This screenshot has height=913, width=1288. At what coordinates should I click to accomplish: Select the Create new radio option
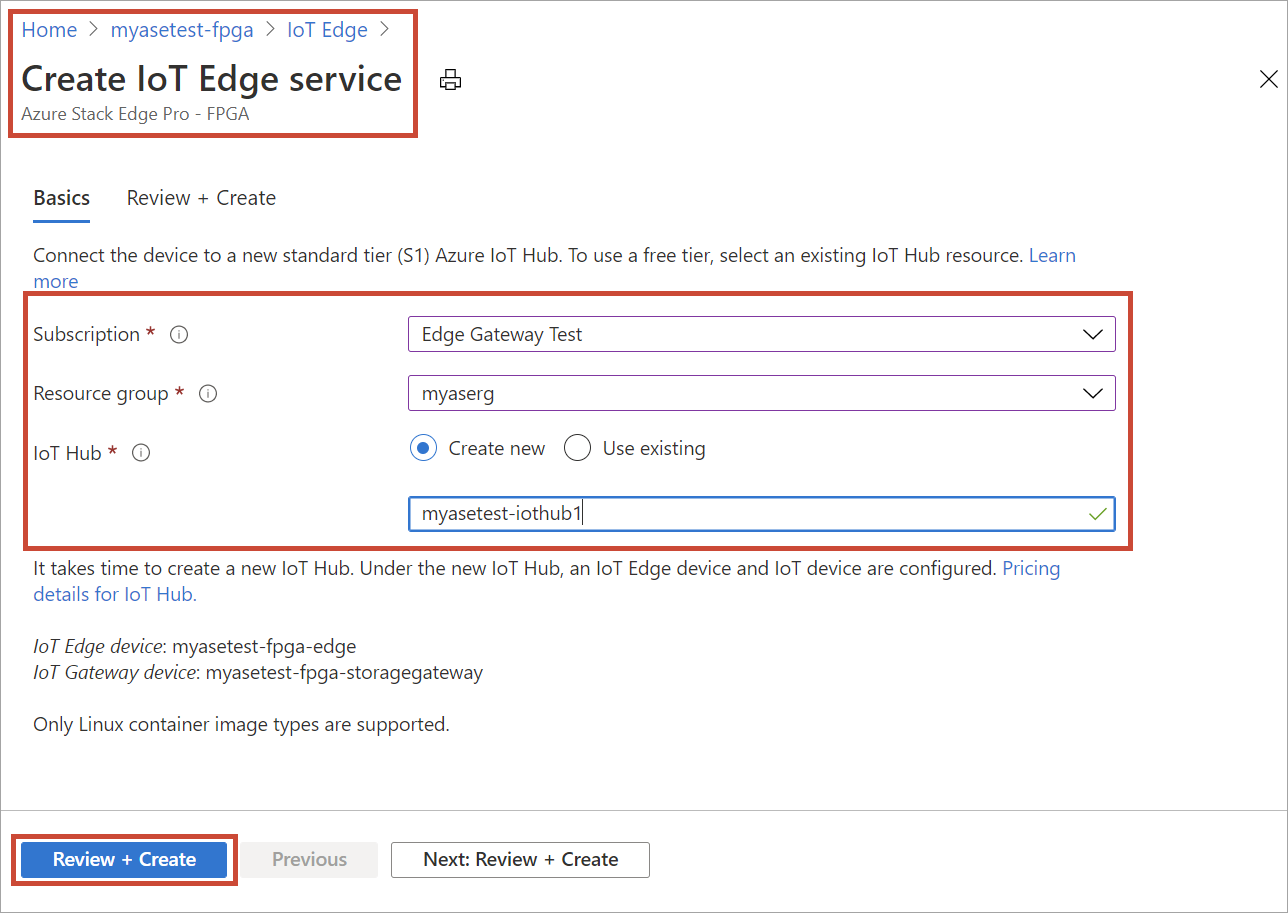pos(424,449)
